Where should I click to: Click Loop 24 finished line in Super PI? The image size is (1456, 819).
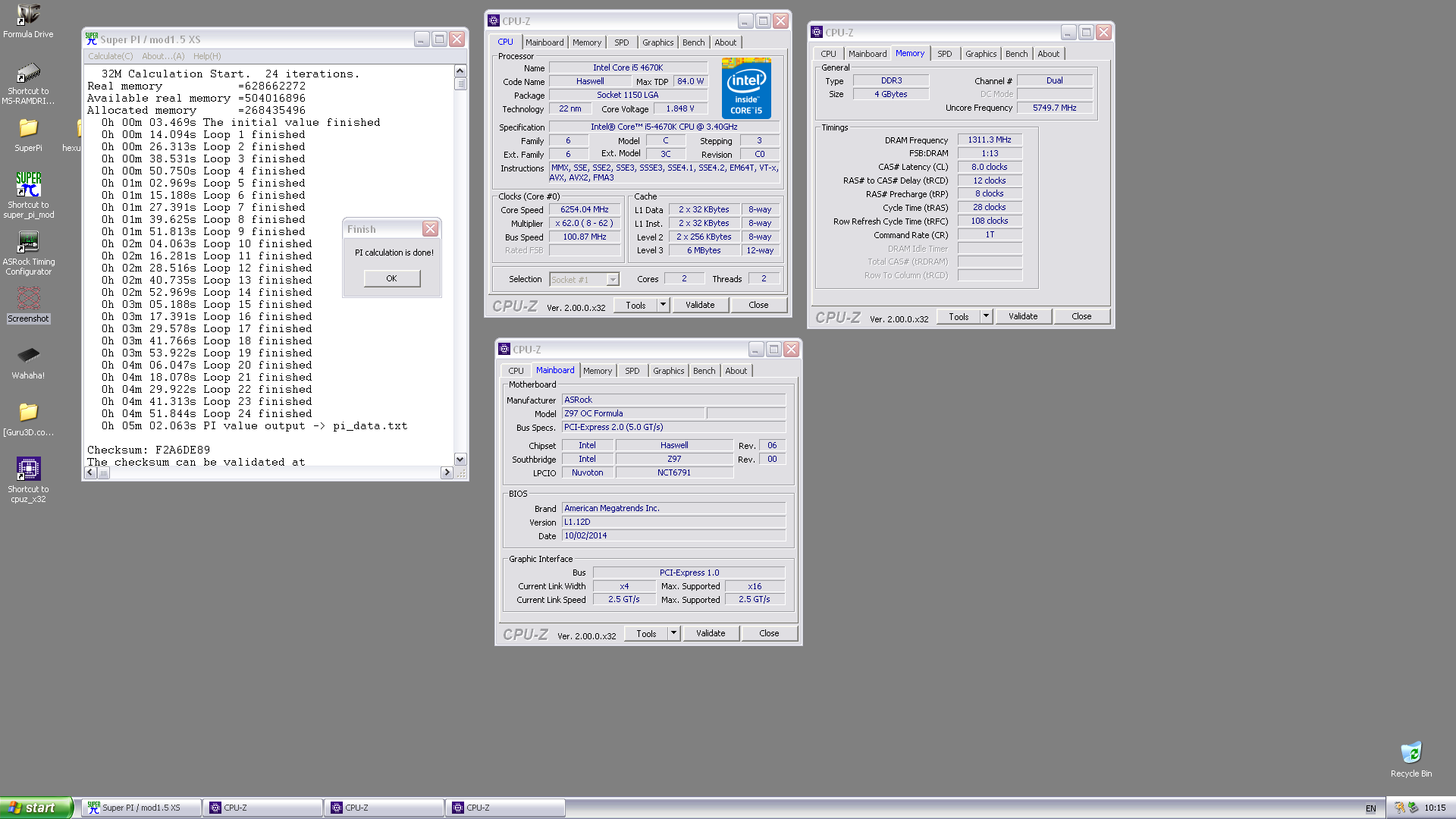(x=207, y=413)
